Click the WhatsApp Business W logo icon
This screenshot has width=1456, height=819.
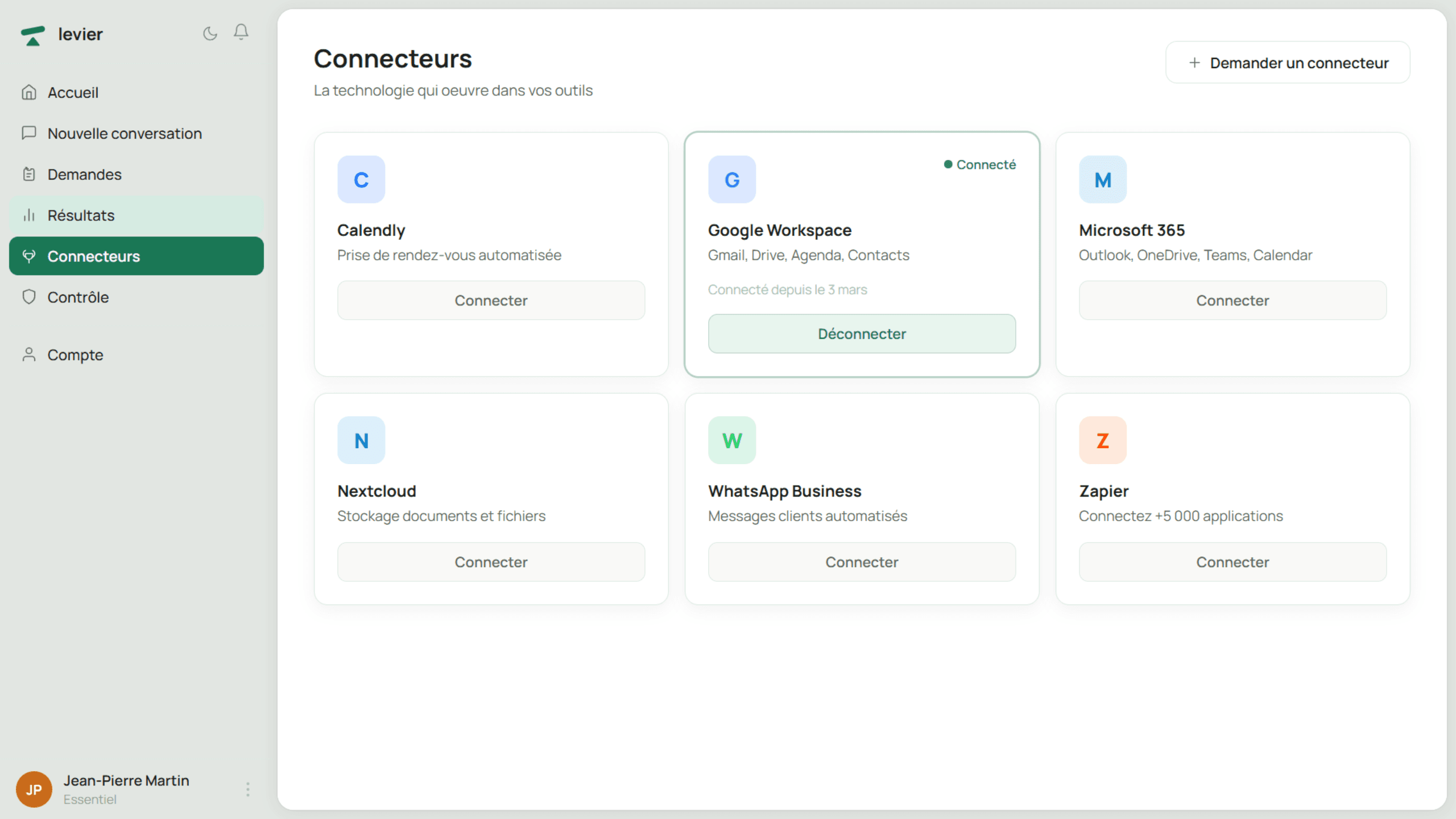click(x=732, y=440)
